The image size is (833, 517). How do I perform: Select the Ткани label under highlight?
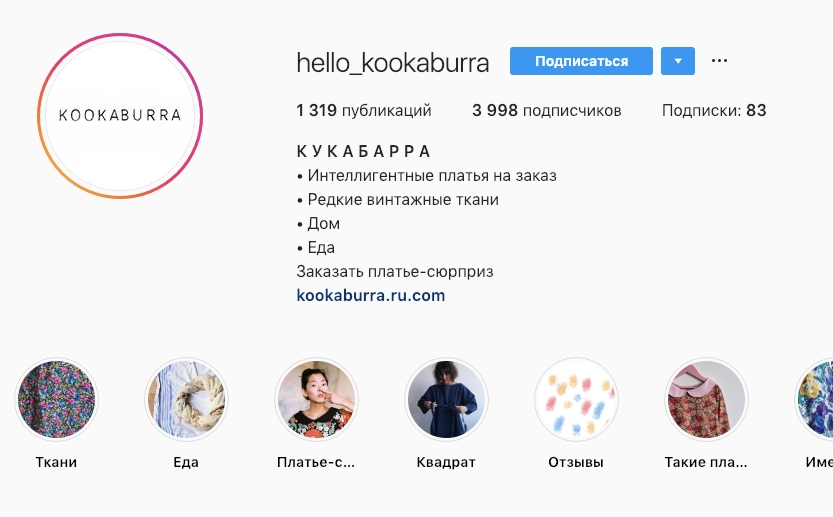point(56,462)
